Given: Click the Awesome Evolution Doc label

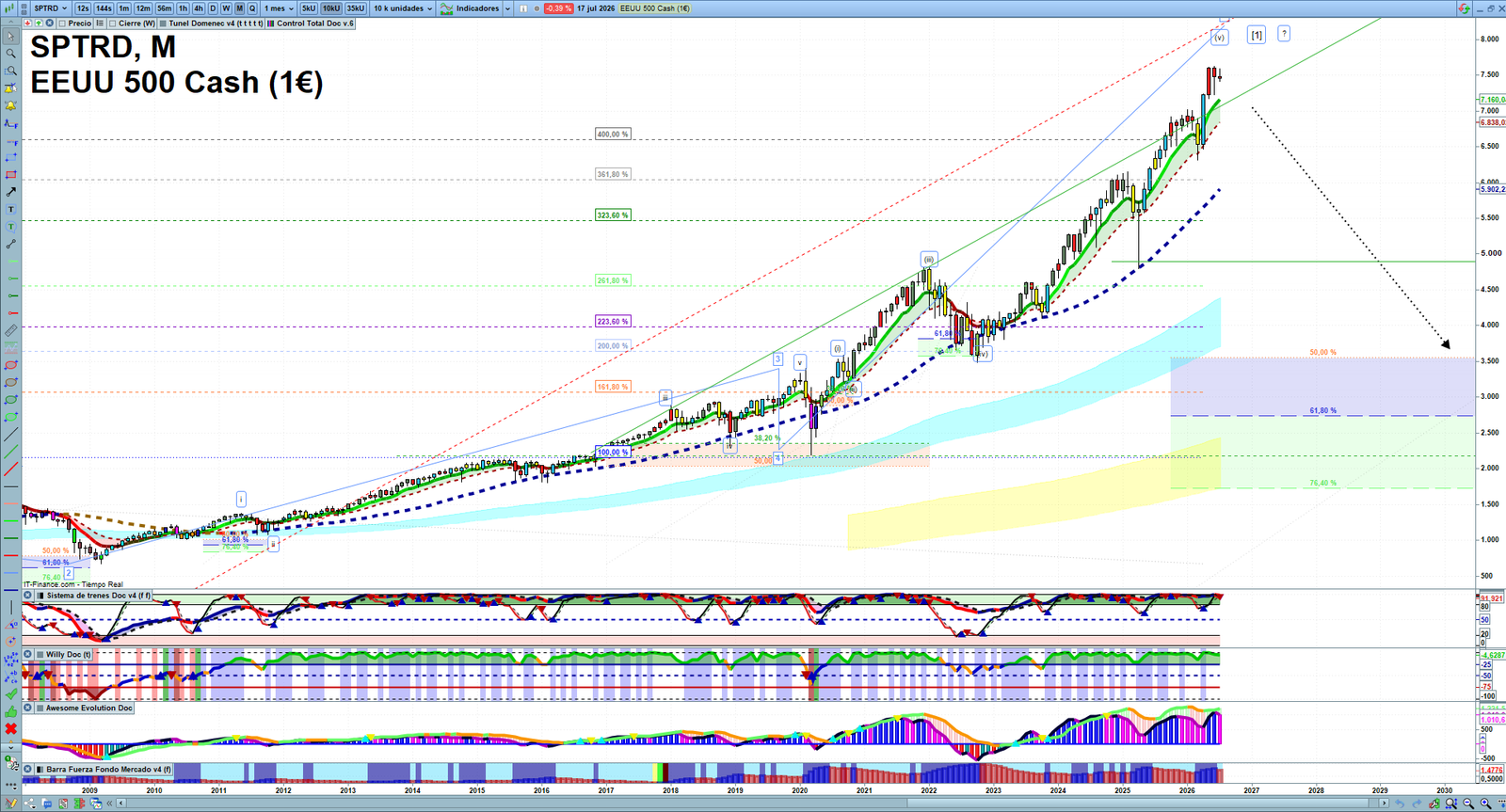Looking at the screenshot, I should pos(89,709).
